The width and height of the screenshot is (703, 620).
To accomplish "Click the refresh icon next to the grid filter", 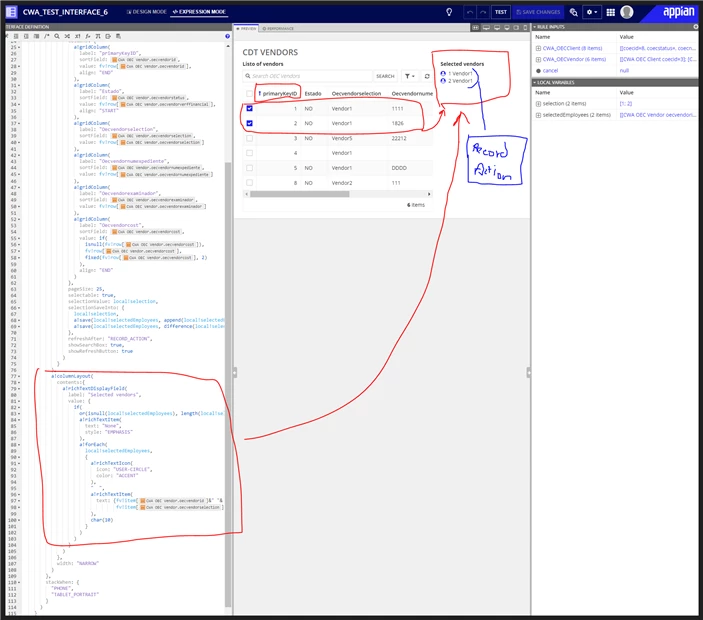I will point(427,76).
